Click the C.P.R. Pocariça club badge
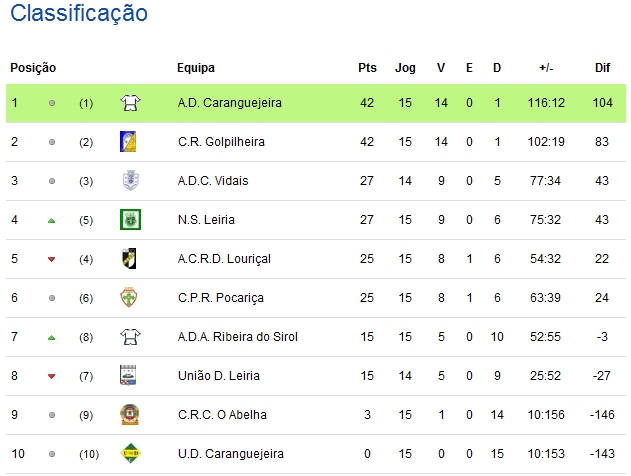The image size is (631, 476). point(129,297)
